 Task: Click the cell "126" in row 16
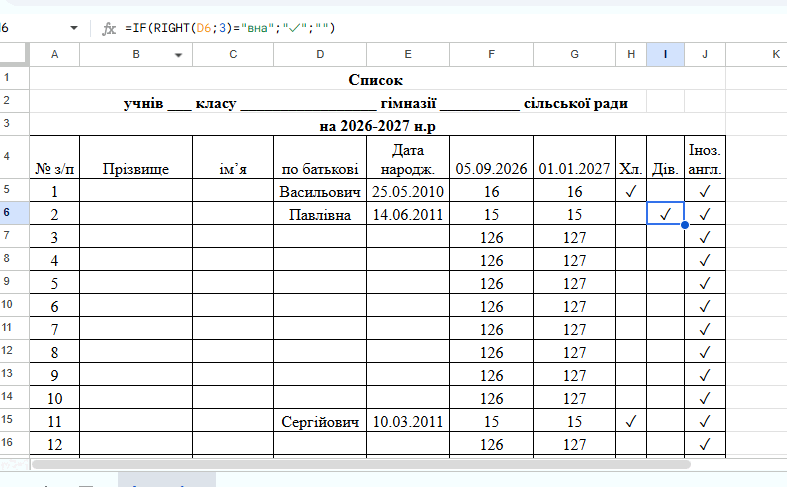pyautogui.click(x=491, y=444)
